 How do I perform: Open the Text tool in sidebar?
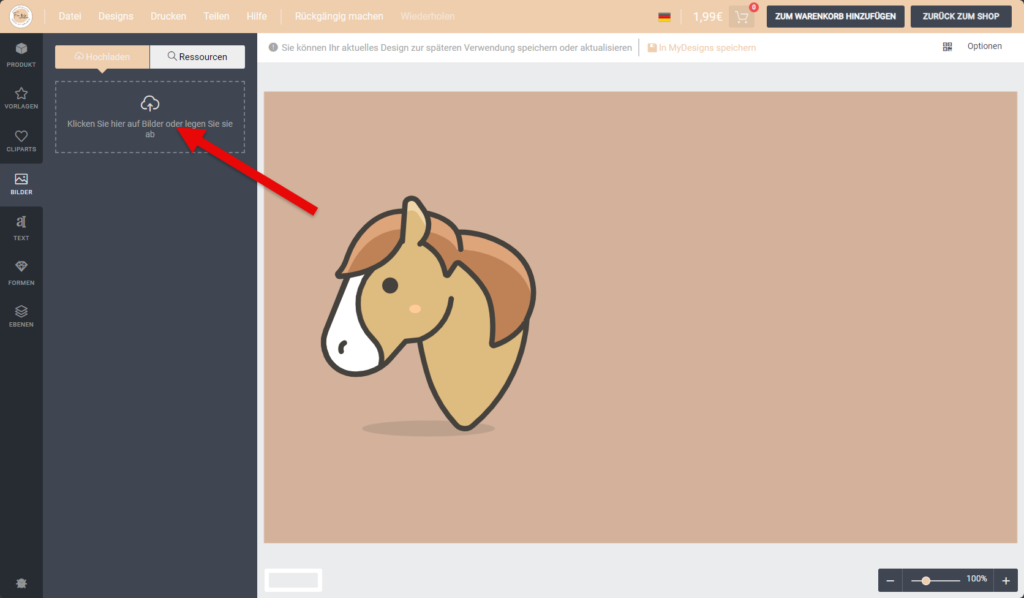click(21, 227)
